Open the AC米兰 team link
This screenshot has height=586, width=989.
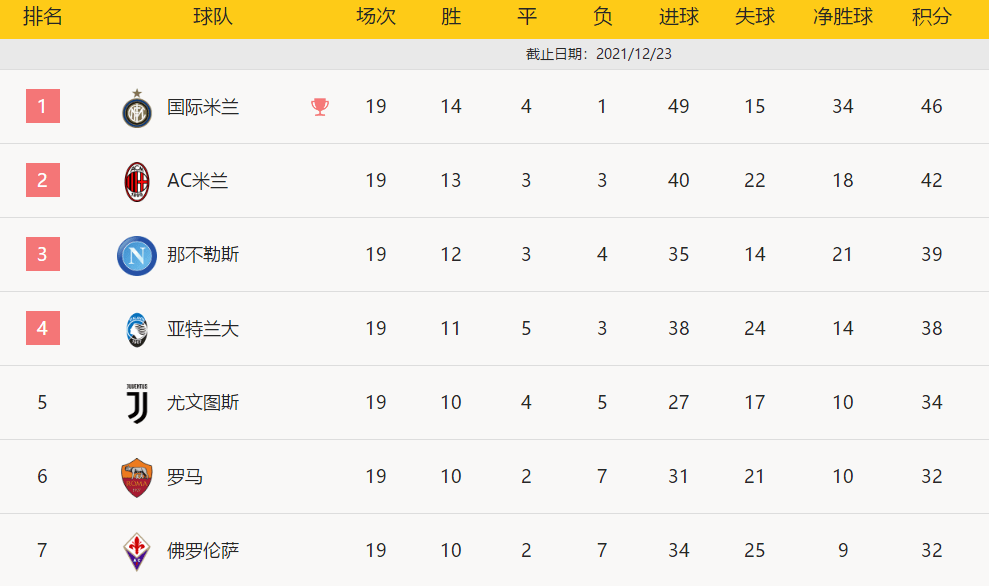click(198, 181)
